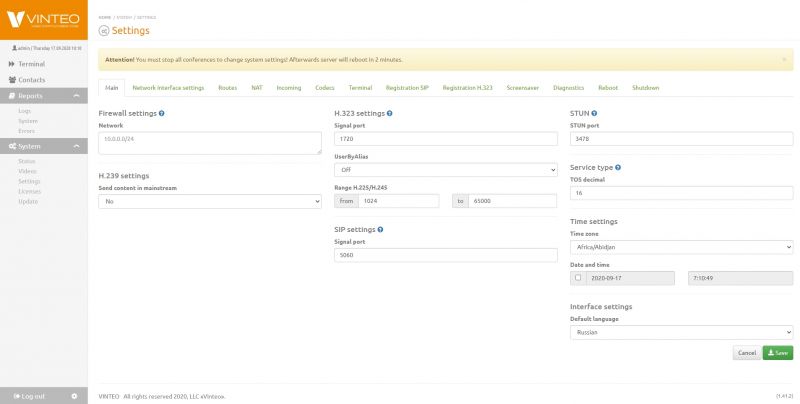Click the STUN port field

click(x=682, y=139)
